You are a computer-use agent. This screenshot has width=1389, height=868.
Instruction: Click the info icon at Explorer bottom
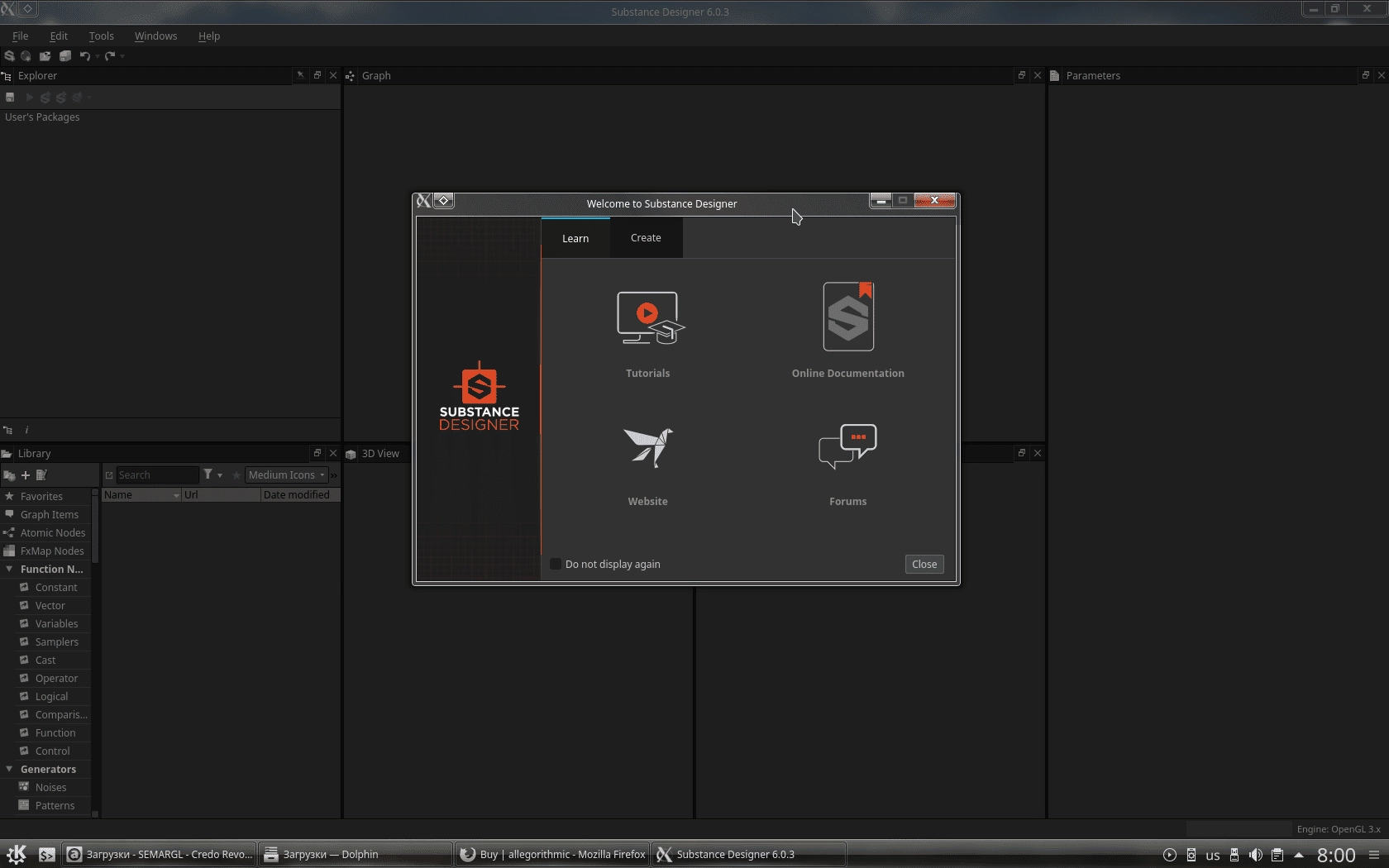coord(26,430)
